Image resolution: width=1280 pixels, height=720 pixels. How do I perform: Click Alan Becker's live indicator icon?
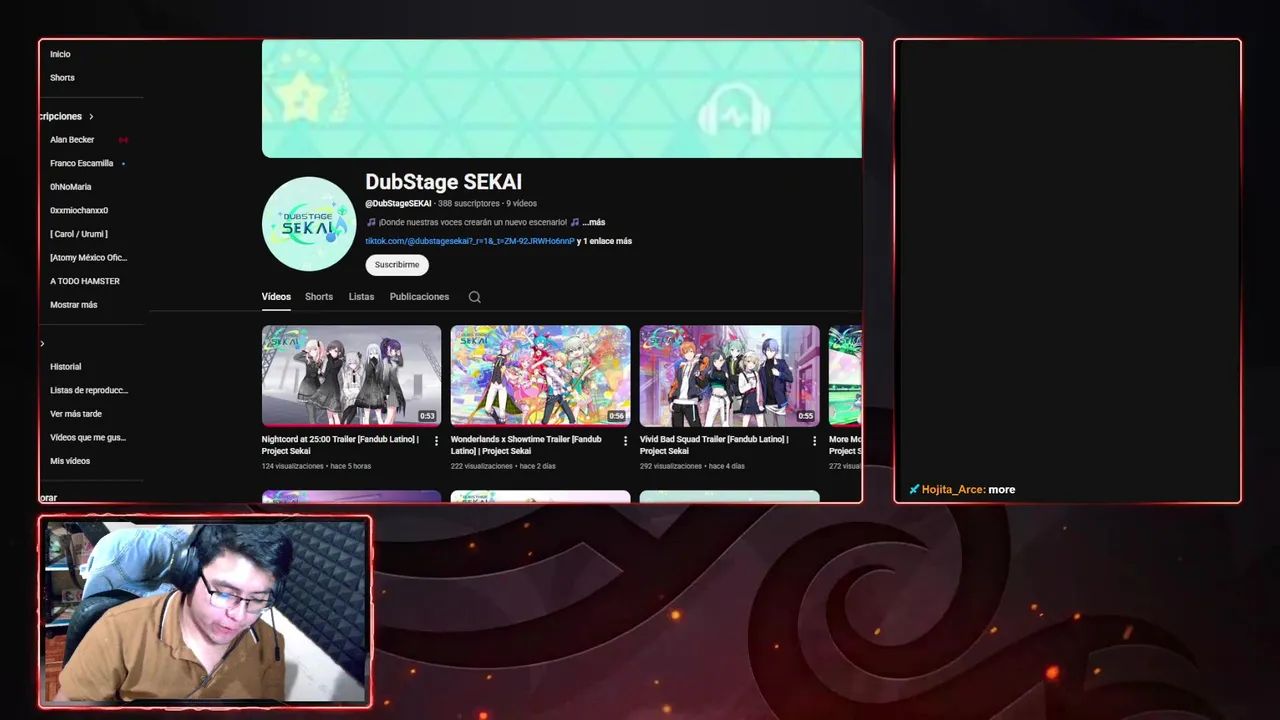pos(123,140)
